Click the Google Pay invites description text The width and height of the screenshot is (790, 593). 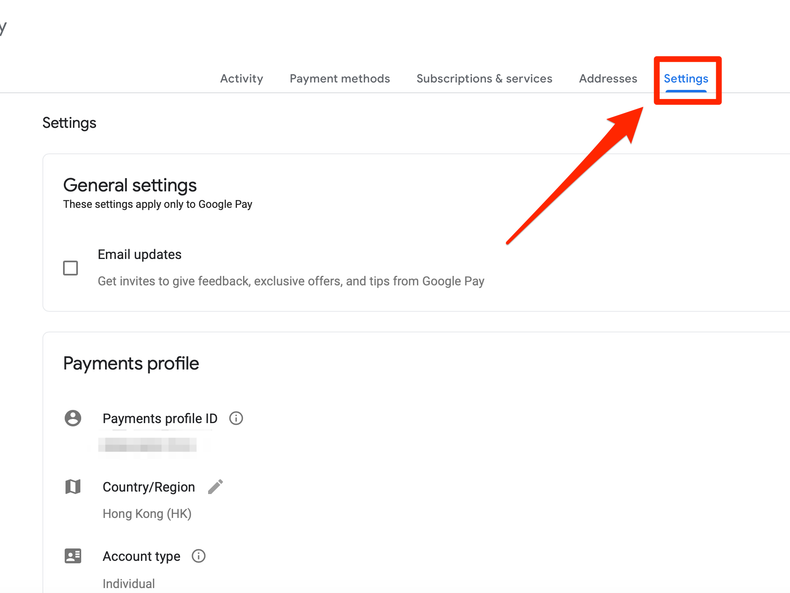click(x=291, y=281)
